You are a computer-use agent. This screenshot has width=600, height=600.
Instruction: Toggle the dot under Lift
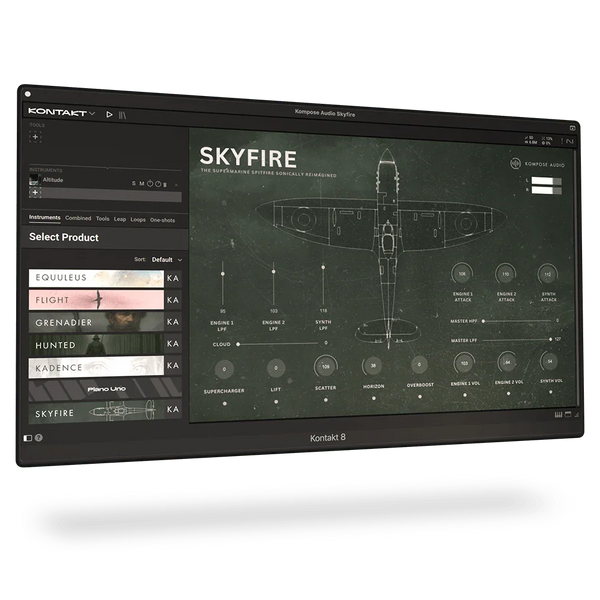coord(276,402)
